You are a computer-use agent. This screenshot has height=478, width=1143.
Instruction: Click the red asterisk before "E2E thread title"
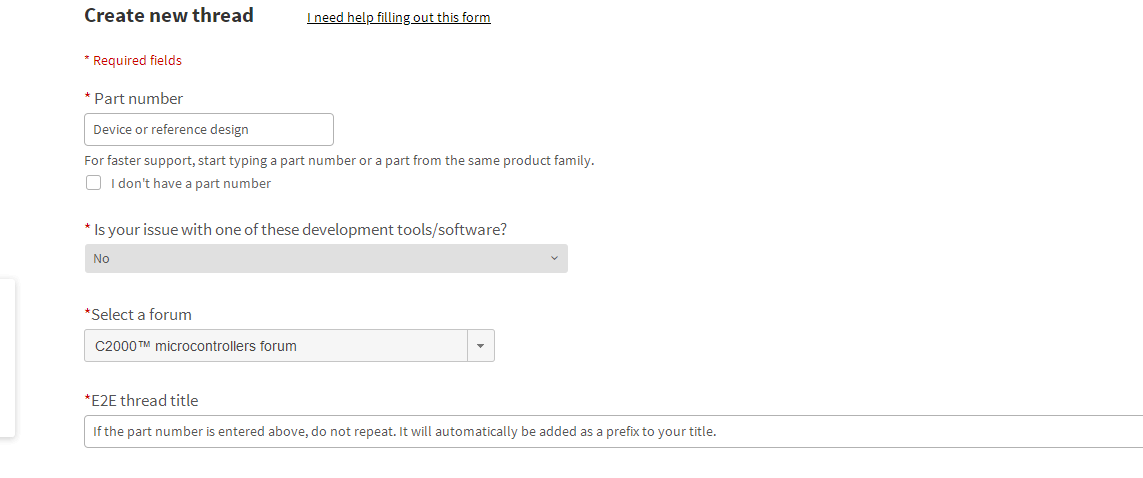[x=87, y=399]
